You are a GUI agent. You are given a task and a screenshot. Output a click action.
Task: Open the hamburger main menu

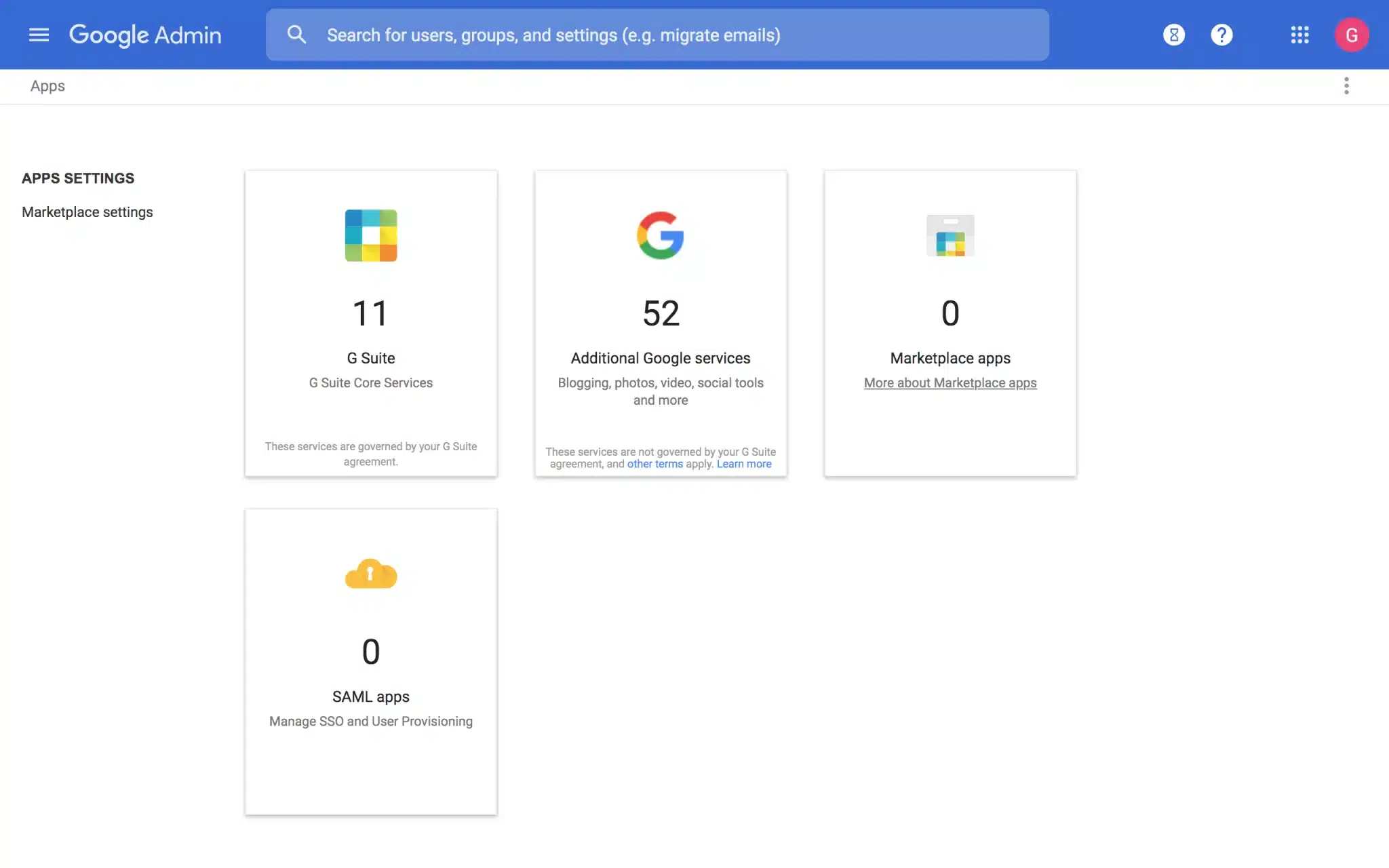pyautogui.click(x=39, y=35)
